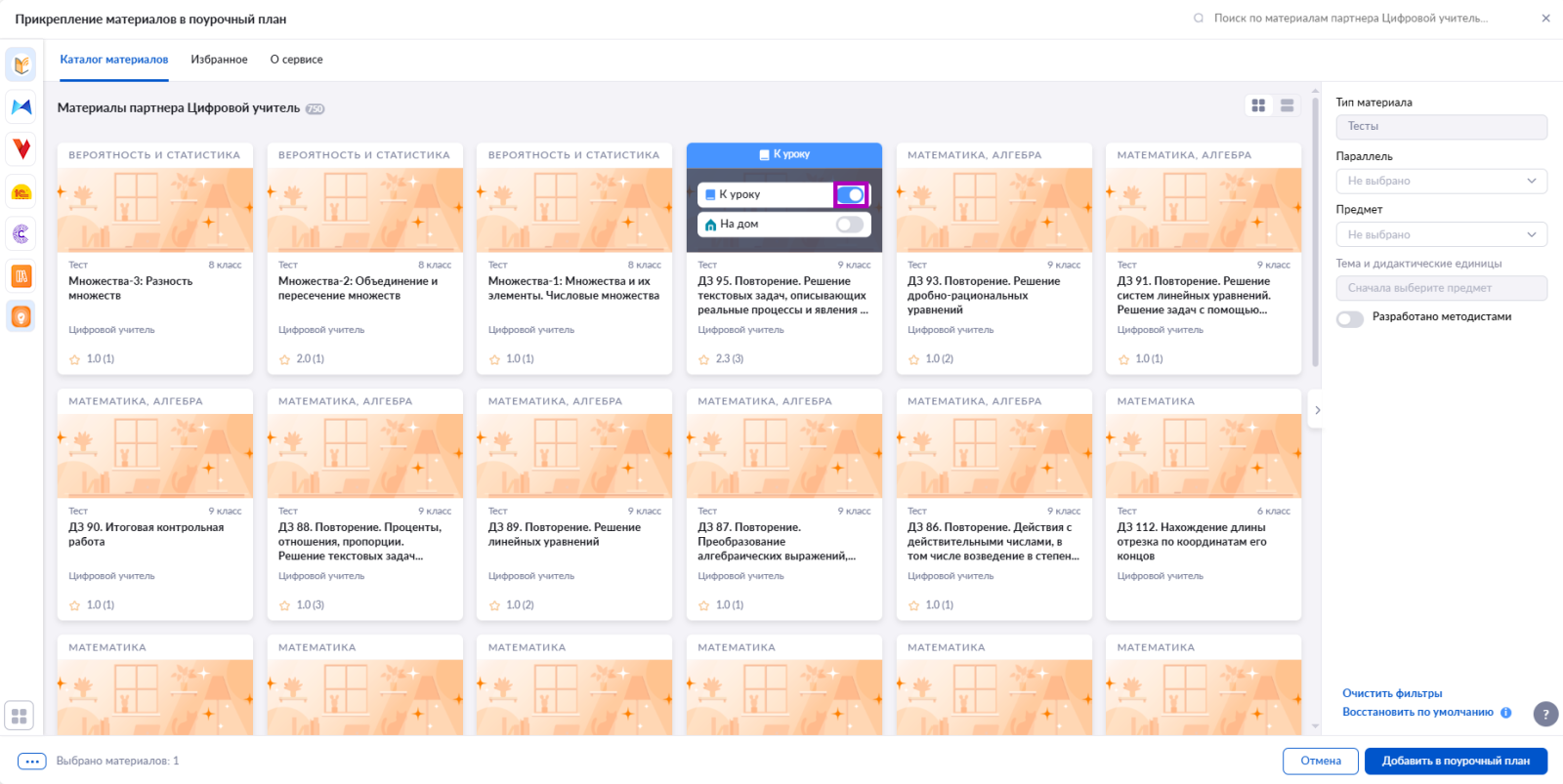Open the orange book partner icon in sidebar
1563x784 pixels.
[x=21, y=65]
